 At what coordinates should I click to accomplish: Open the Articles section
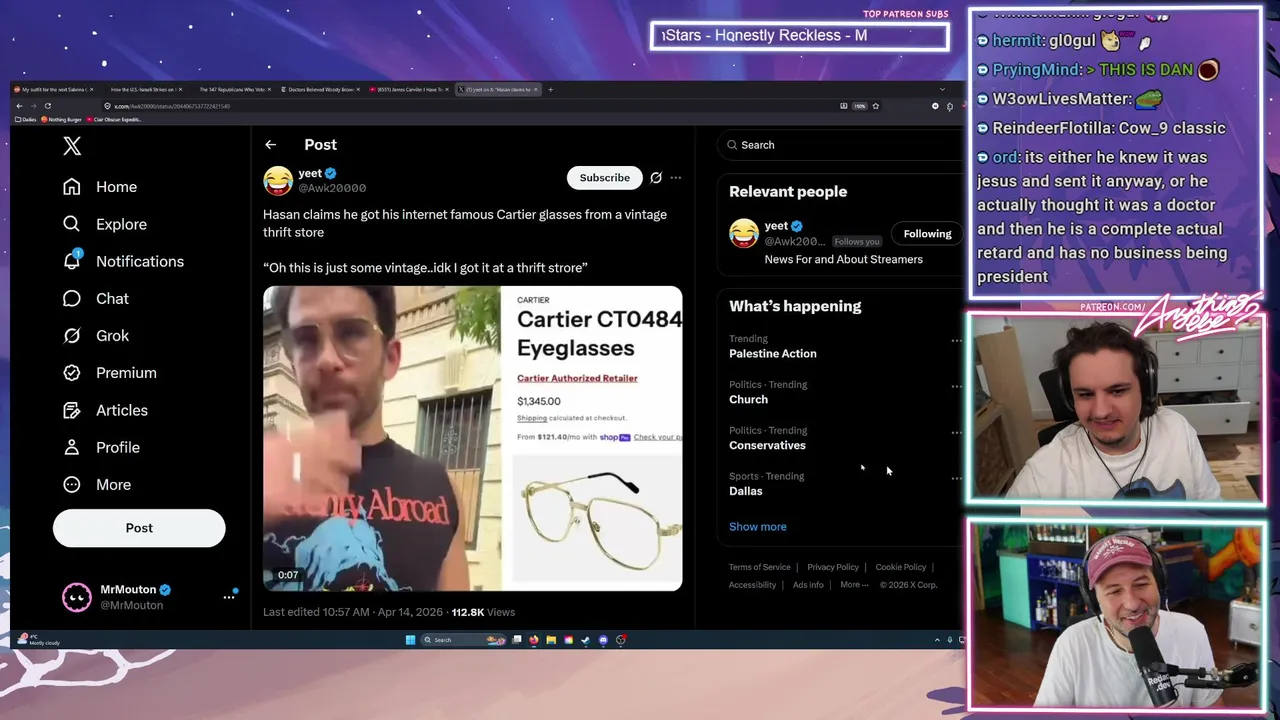[x=105, y=410]
